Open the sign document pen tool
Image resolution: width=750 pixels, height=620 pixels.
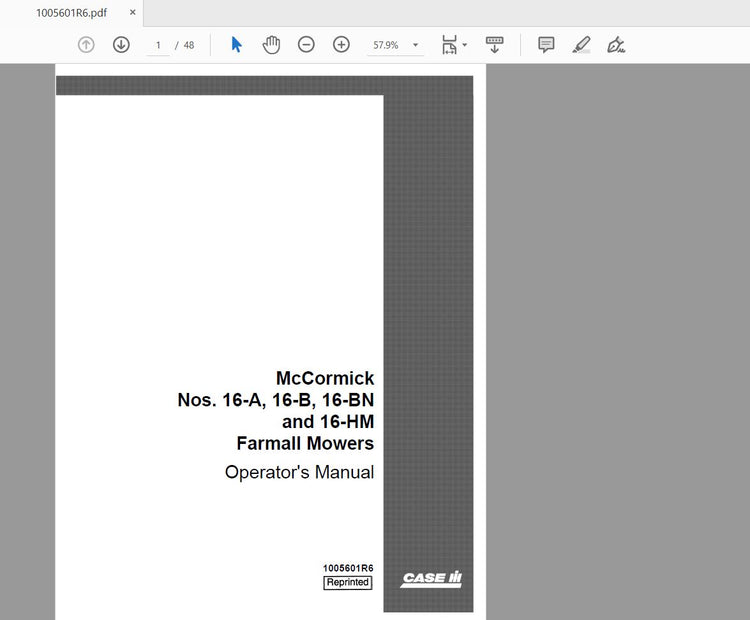click(616, 45)
